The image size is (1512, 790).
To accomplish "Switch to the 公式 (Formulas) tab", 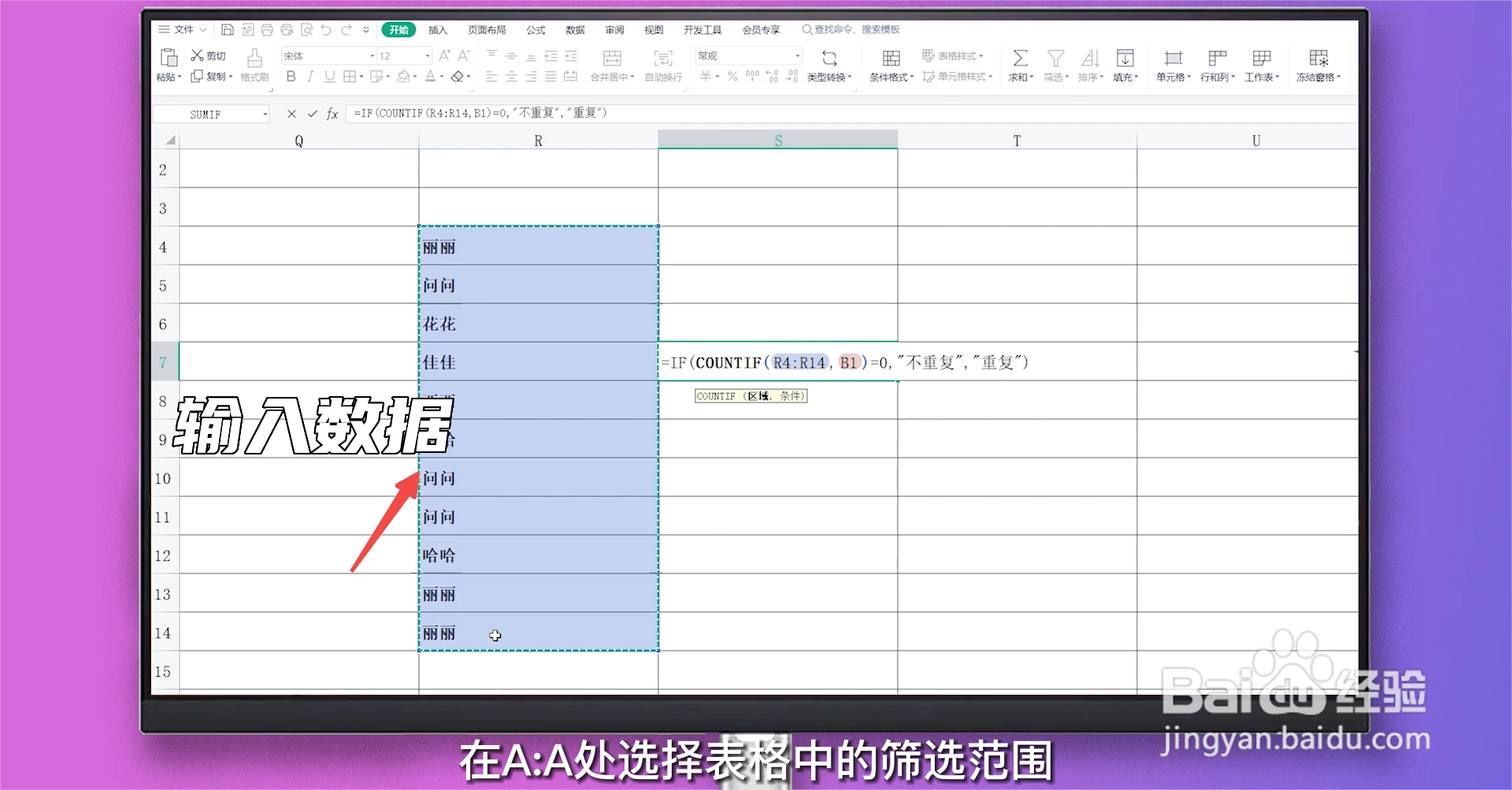I will click(536, 30).
